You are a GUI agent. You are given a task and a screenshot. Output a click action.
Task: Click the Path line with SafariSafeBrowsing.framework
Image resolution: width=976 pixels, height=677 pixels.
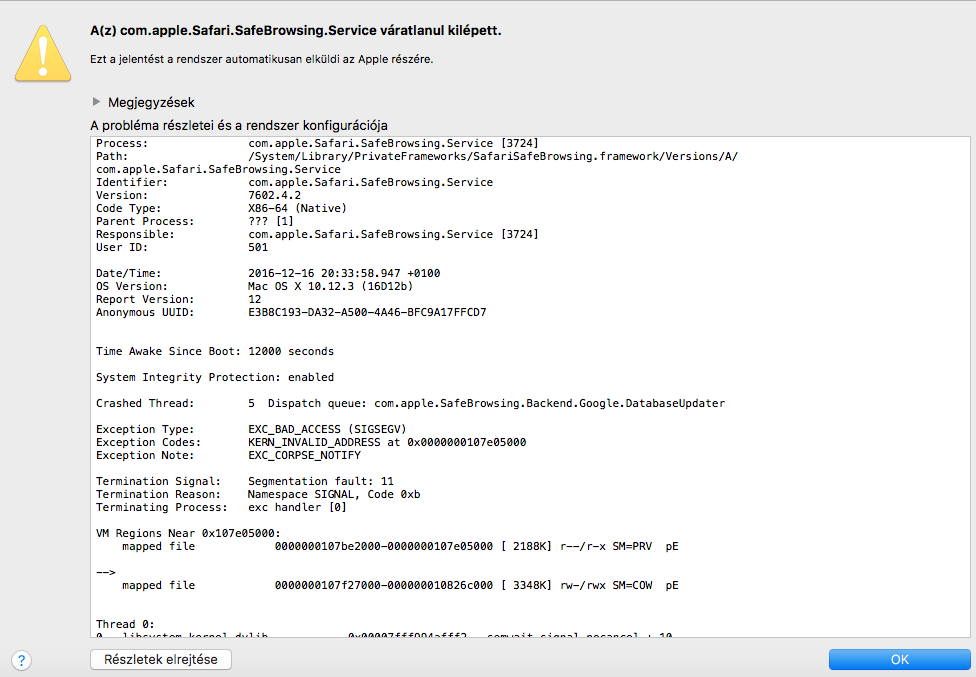click(417, 156)
